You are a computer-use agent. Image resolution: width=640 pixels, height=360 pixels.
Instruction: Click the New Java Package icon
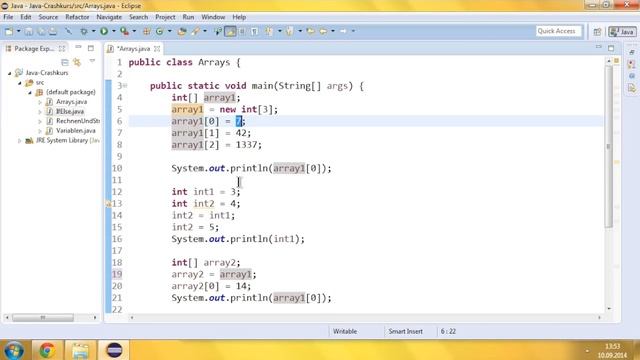pyautogui.click(x=147, y=31)
